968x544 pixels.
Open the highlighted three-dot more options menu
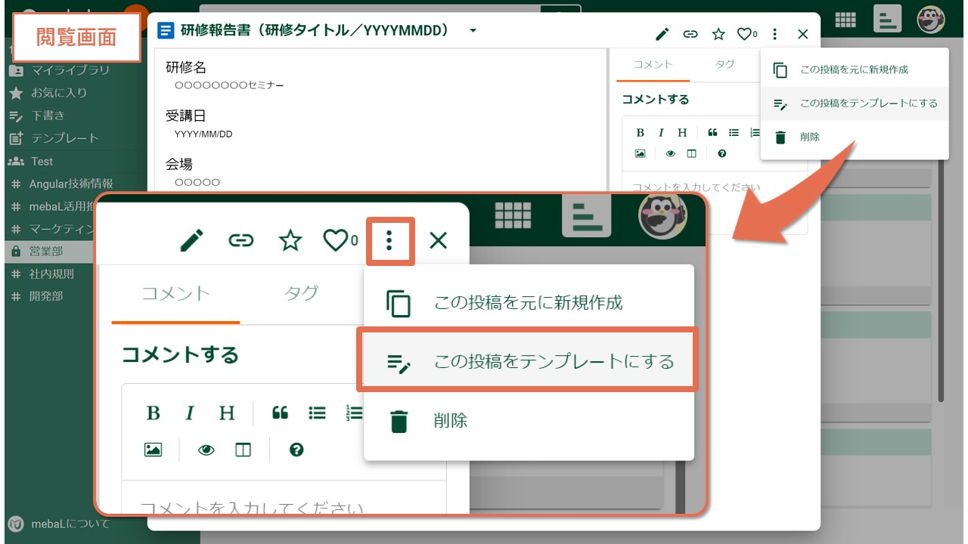(389, 241)
